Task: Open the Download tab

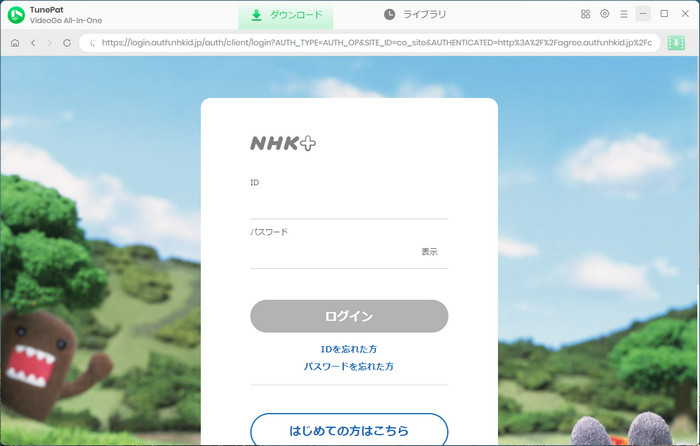Action: coord(286,15)
